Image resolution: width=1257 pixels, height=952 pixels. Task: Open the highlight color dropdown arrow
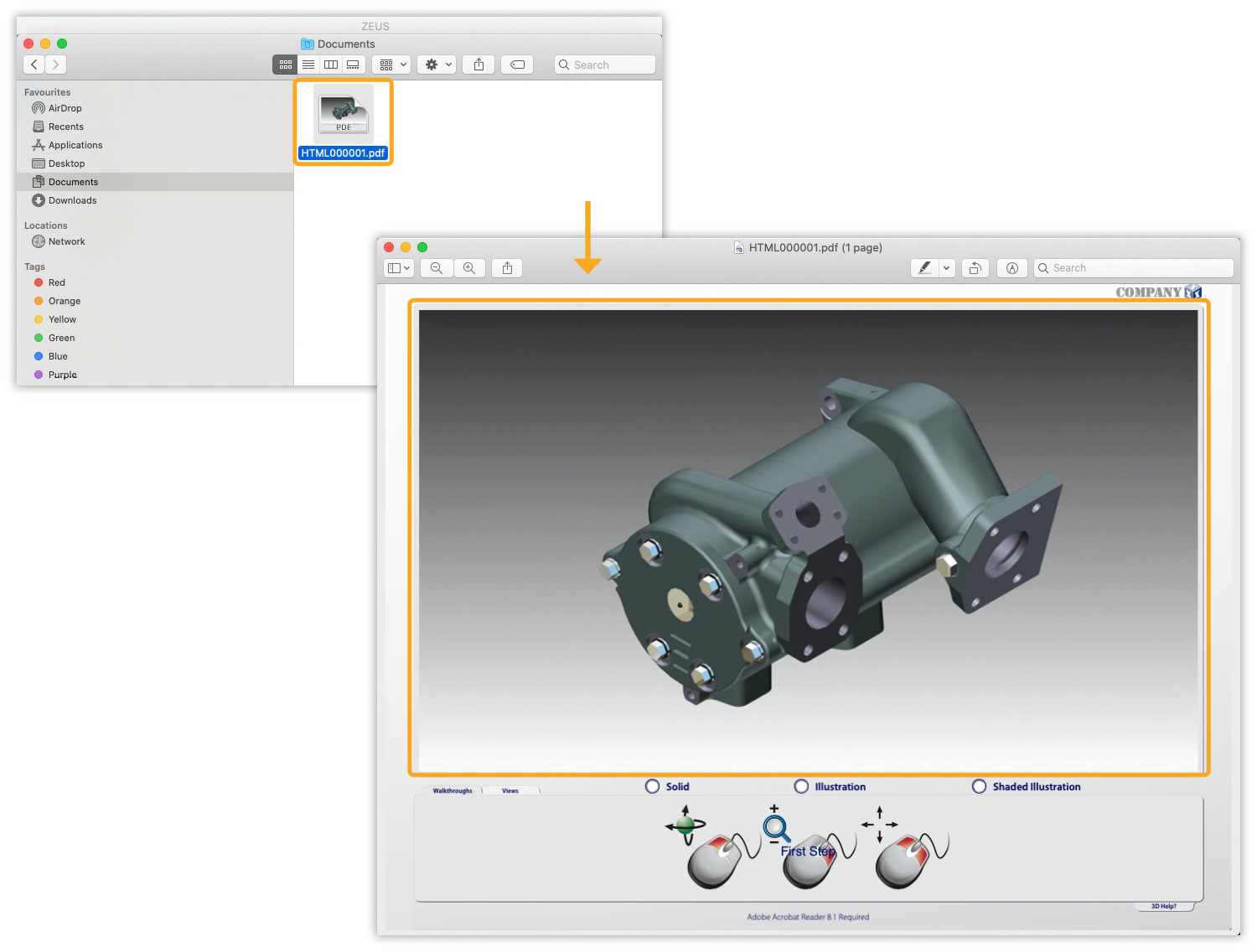(x=947, y=268)
